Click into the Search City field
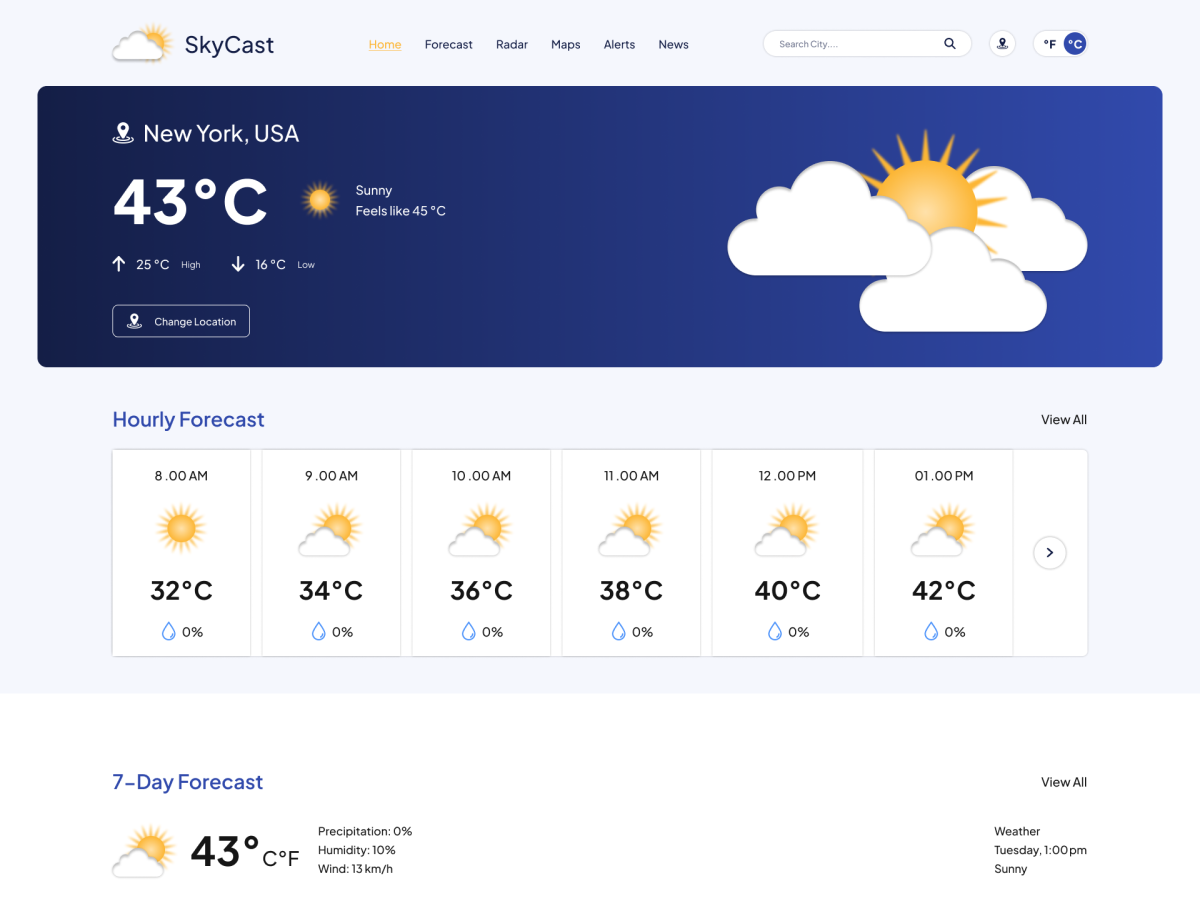Viewport: 1200px width, 900px height. 867,44
